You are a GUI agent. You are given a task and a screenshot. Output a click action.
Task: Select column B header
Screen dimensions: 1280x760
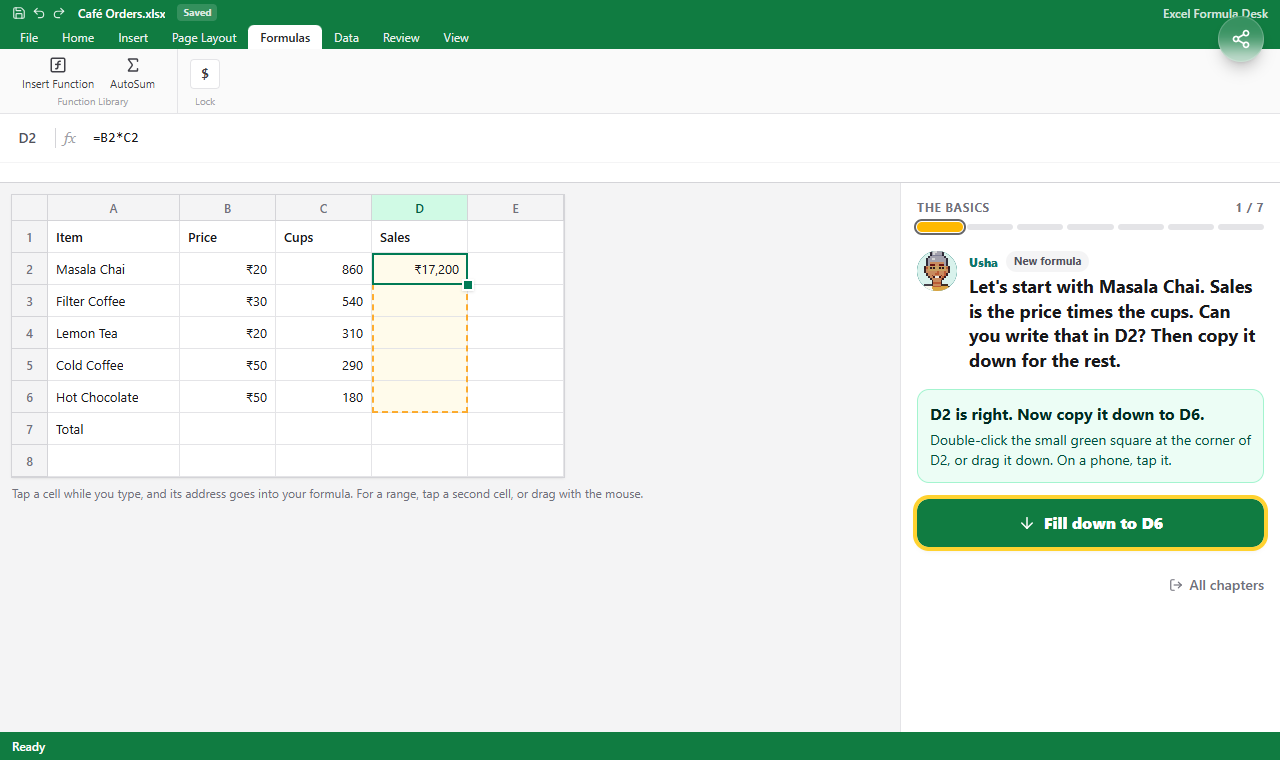(x=228, y=208)
